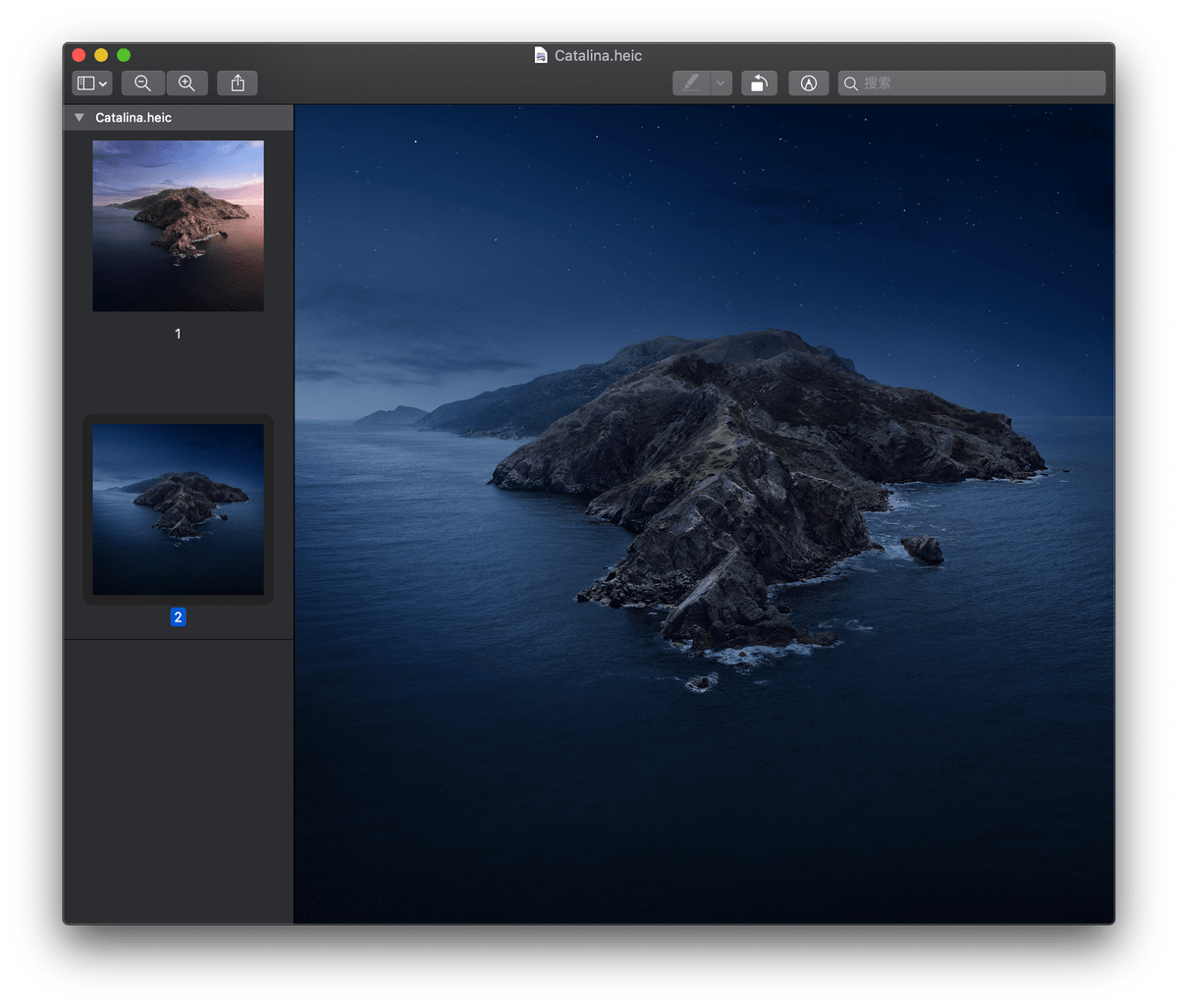Image resolution: width=1178 pixels, height=1008 pixels.
Task: Show the Markup toolbar
Action: [x=809, y=83]
